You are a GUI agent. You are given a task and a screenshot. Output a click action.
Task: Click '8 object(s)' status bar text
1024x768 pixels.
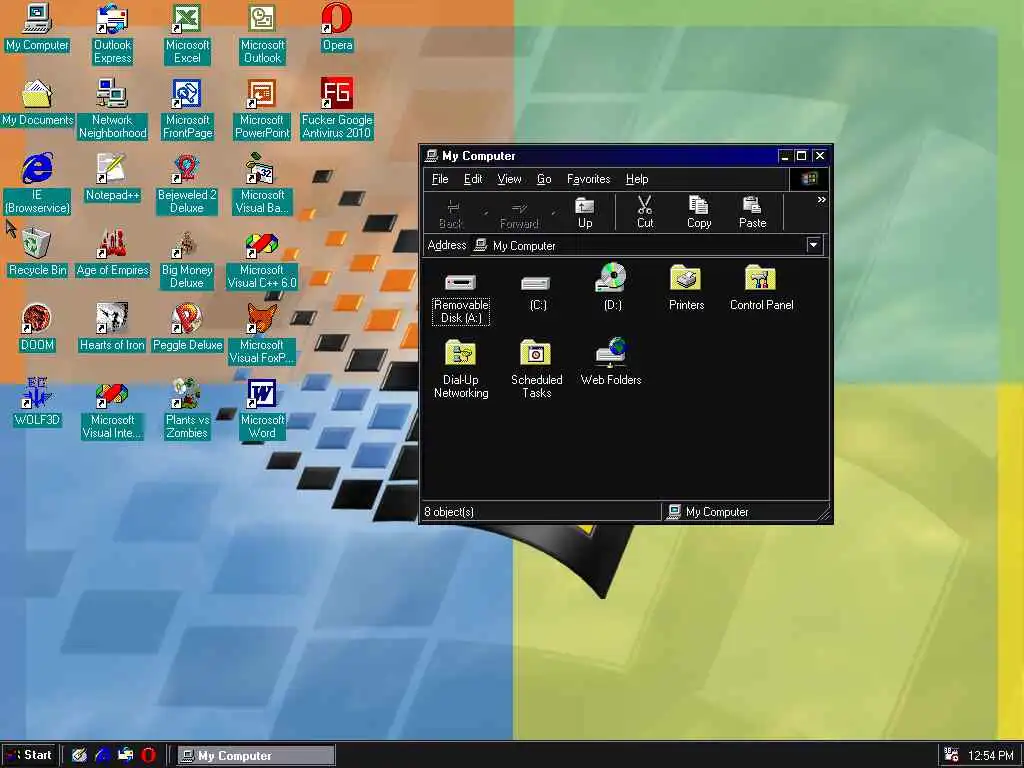(x=449, y=512)
